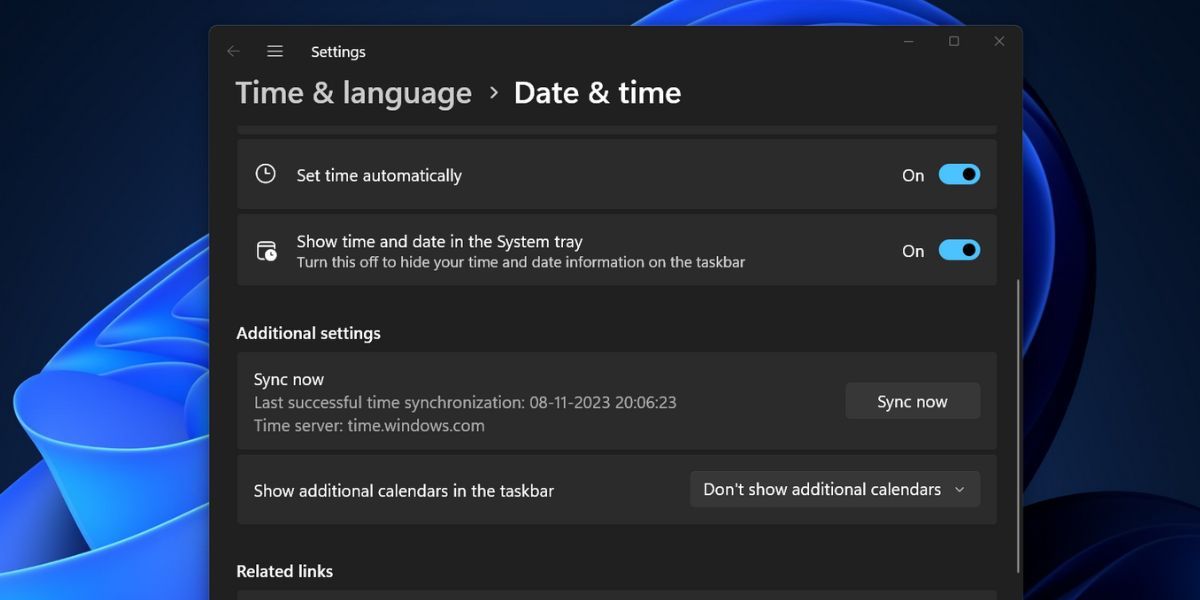Click the back arrow in Settings
1200x600 pixels.
tap(233, 51)
